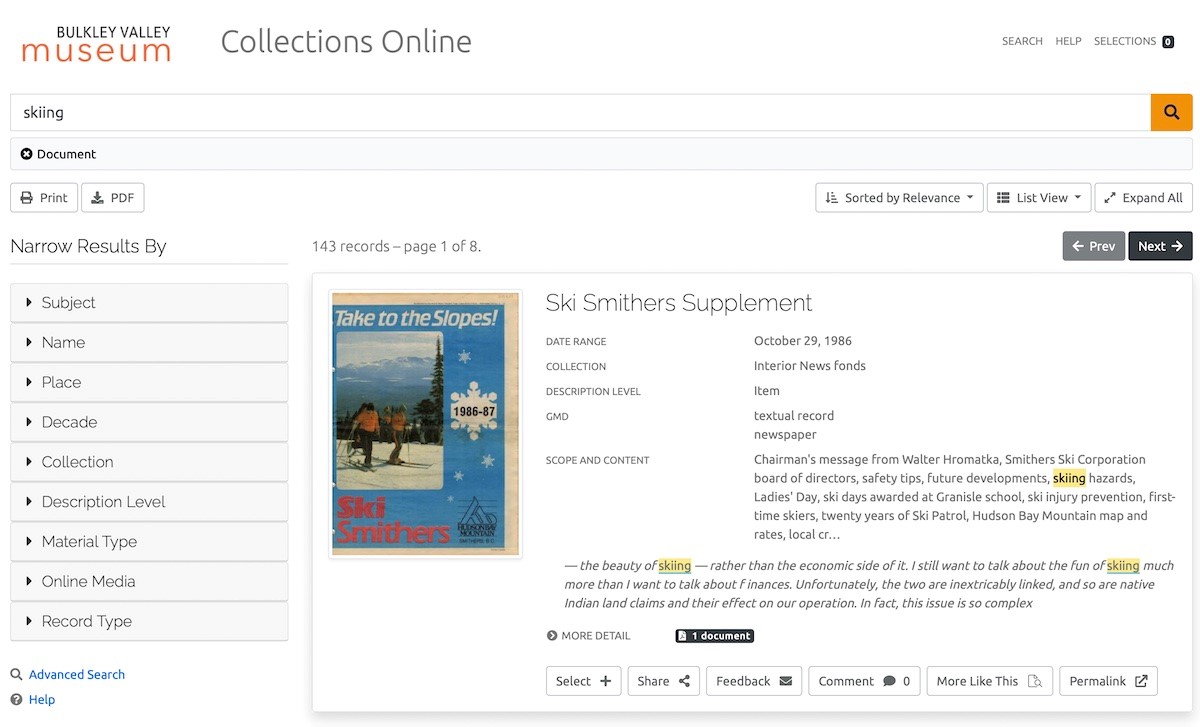Click the Expand All button
Screen dimensions: 1200x727
point(1143,198)
